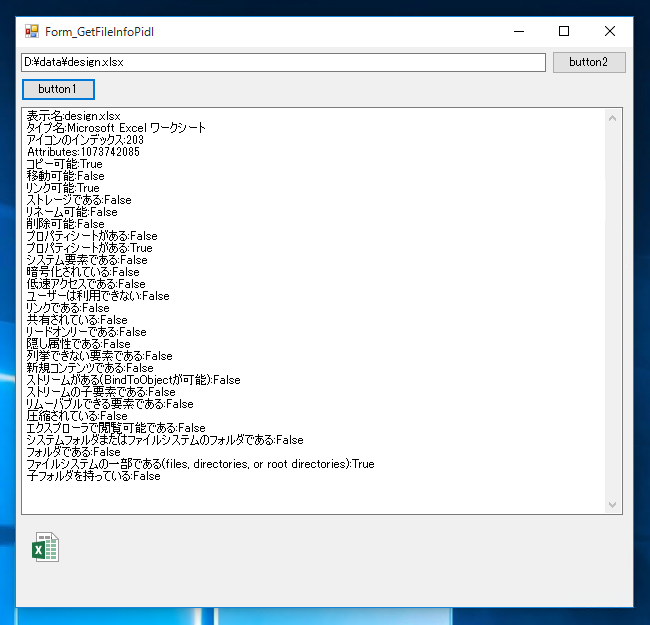Viewport: 650px width, 625px height.
Task: Click the '移動可能:False' line
Action: coord(65,176)
